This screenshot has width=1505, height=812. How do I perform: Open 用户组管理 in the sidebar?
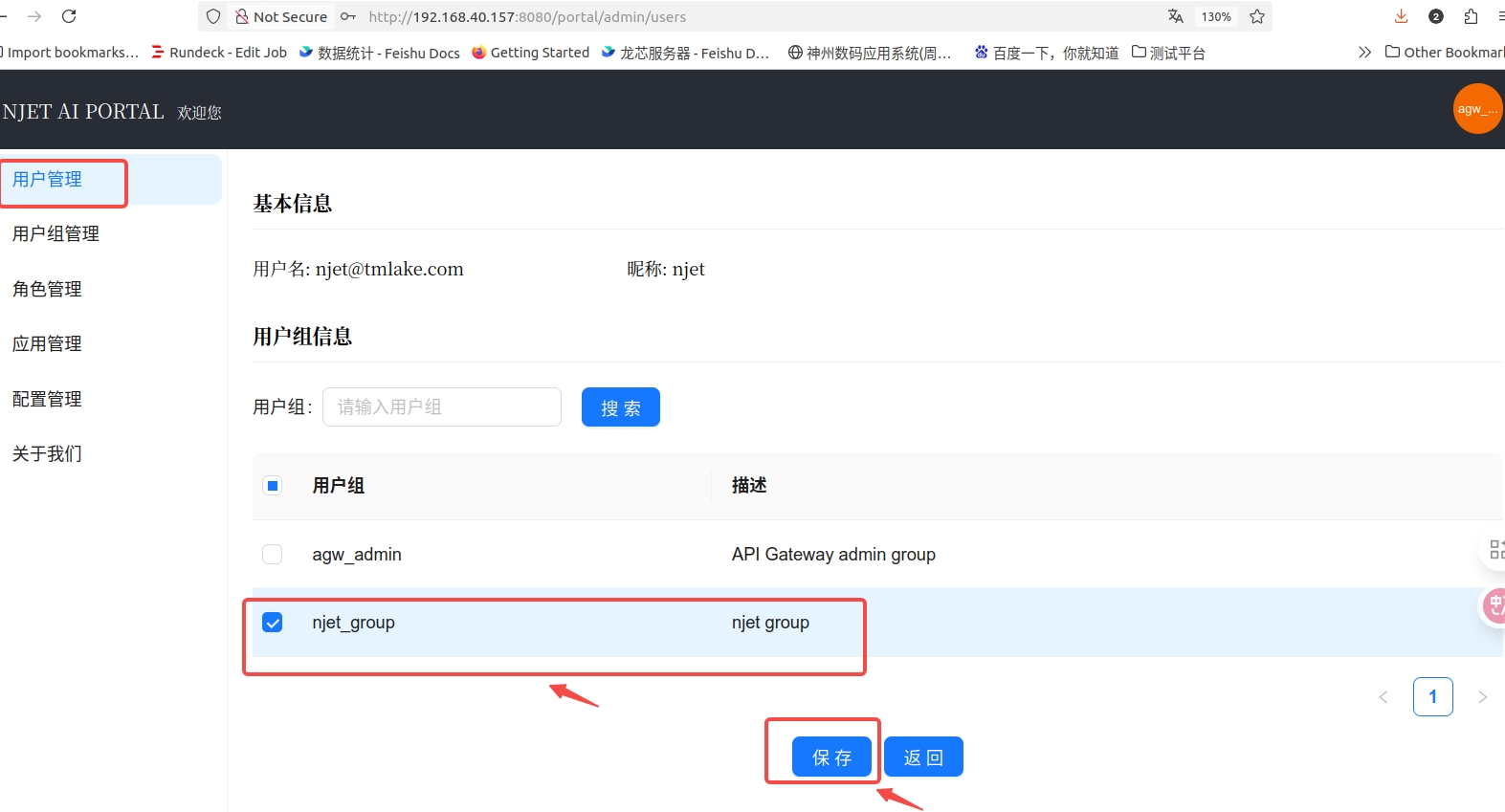coord(55,234)
